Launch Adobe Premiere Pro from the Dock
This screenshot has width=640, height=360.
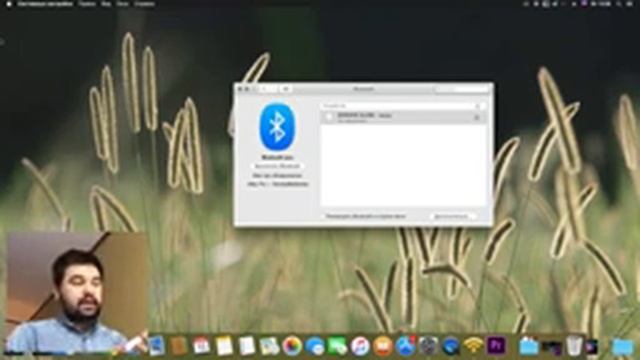point(496,346)
